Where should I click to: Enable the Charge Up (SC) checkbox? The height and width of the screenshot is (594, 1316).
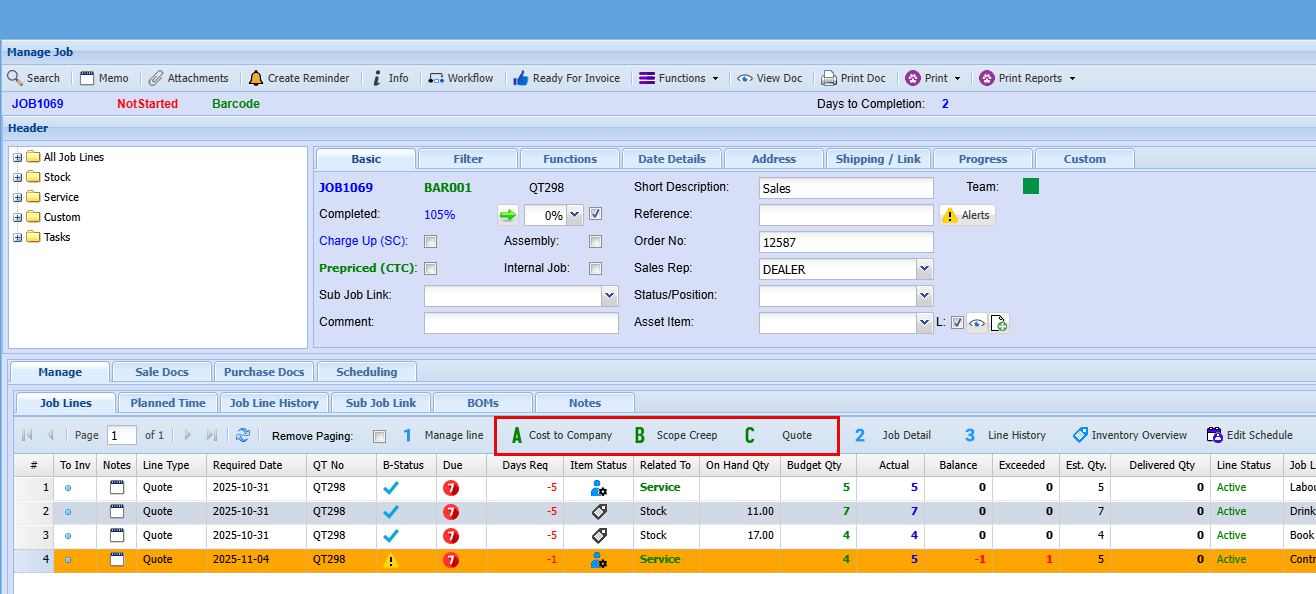tap(430, 241)
